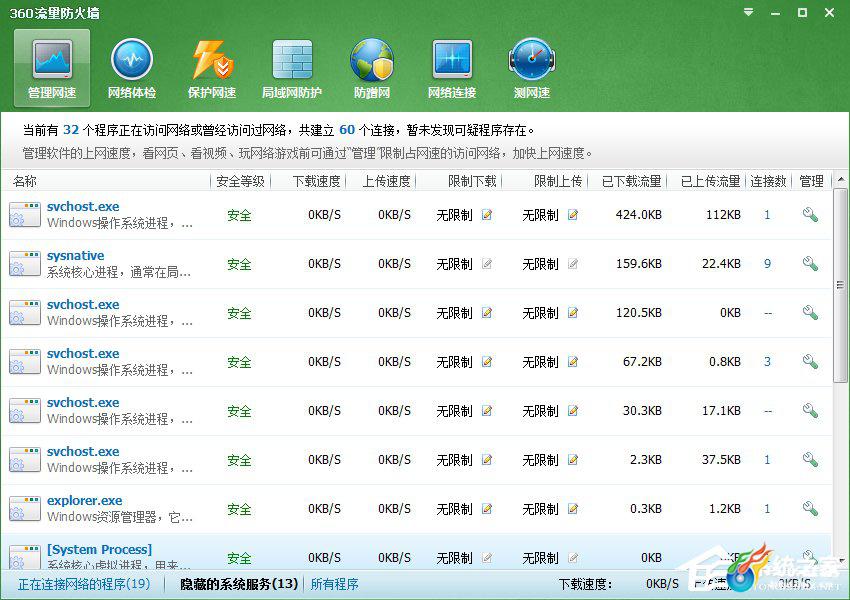Click connection count 9 for sysnative
This screenshot has height=600, width=850.
click(768, 264)
